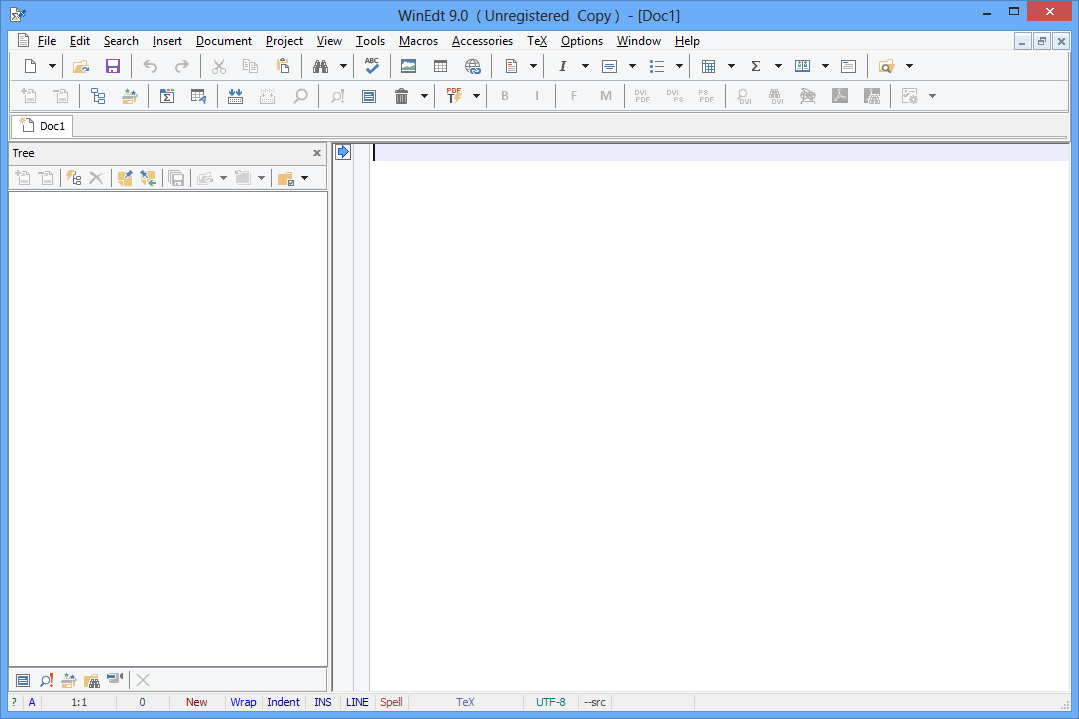
Task: Start the ABC spell check tool
Action: [371, 66]
